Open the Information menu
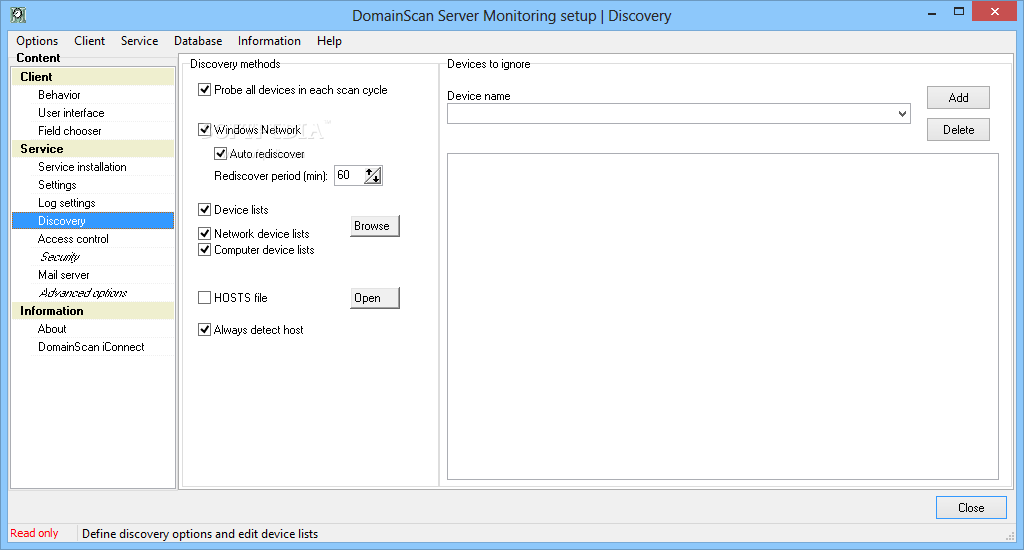The image size is (1024, 550). coord(269,40)
